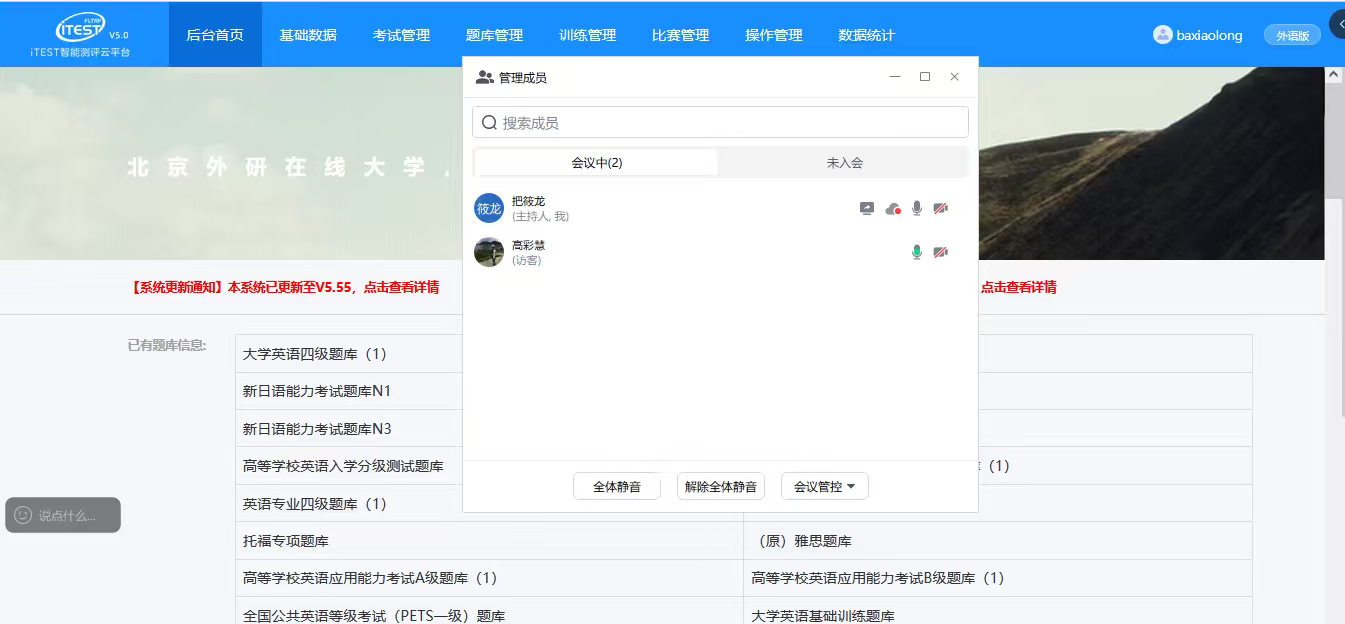Open the 会议管控 dropdown

click(824, 487)
